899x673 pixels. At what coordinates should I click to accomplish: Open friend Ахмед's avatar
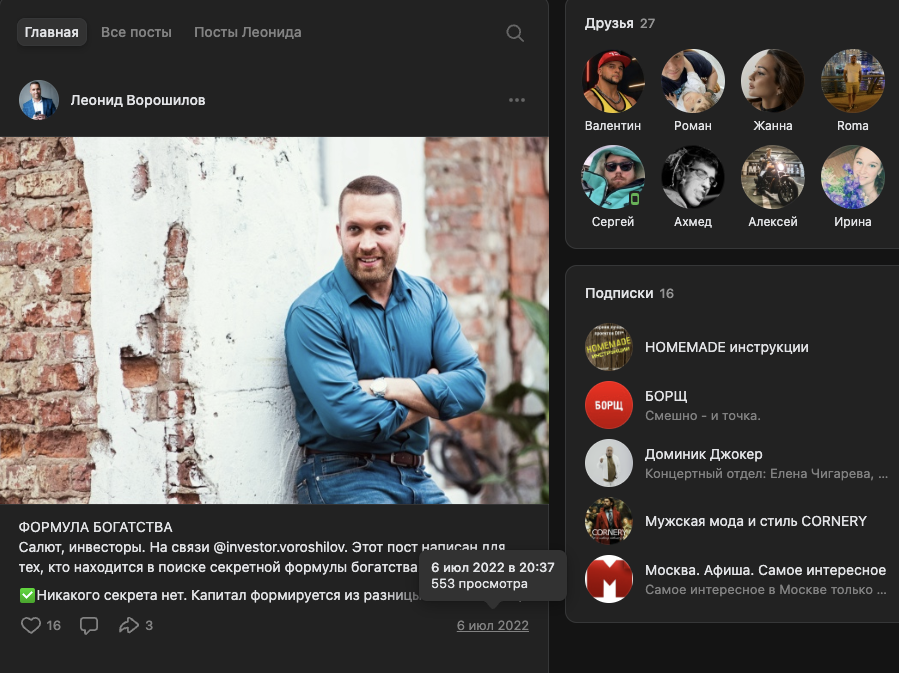click(x=693, y=177)
